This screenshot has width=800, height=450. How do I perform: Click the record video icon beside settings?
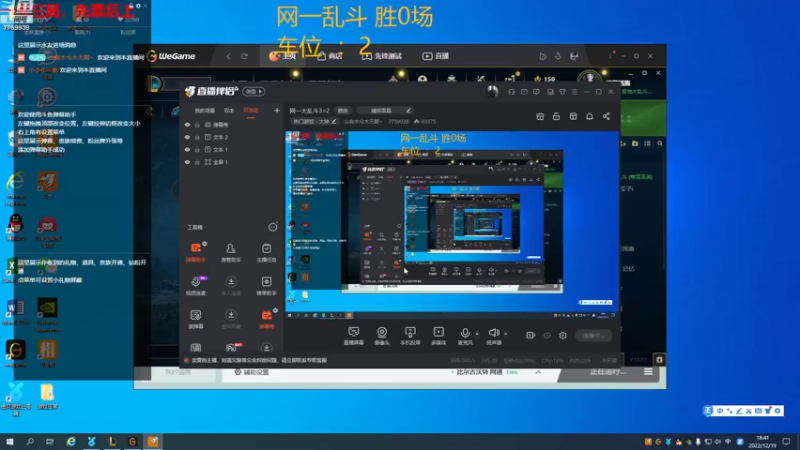click(x=531, y=335)
